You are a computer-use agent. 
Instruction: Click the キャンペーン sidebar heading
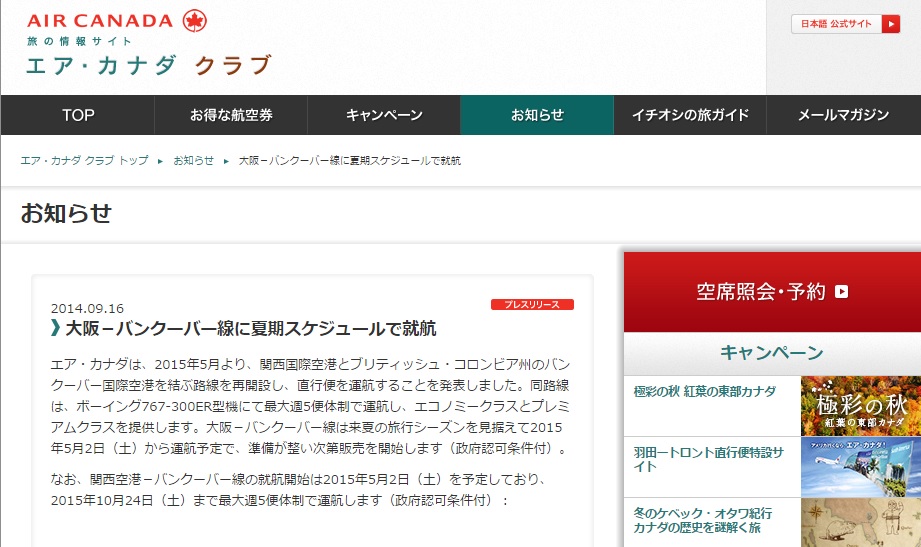[x=772, y=353]
